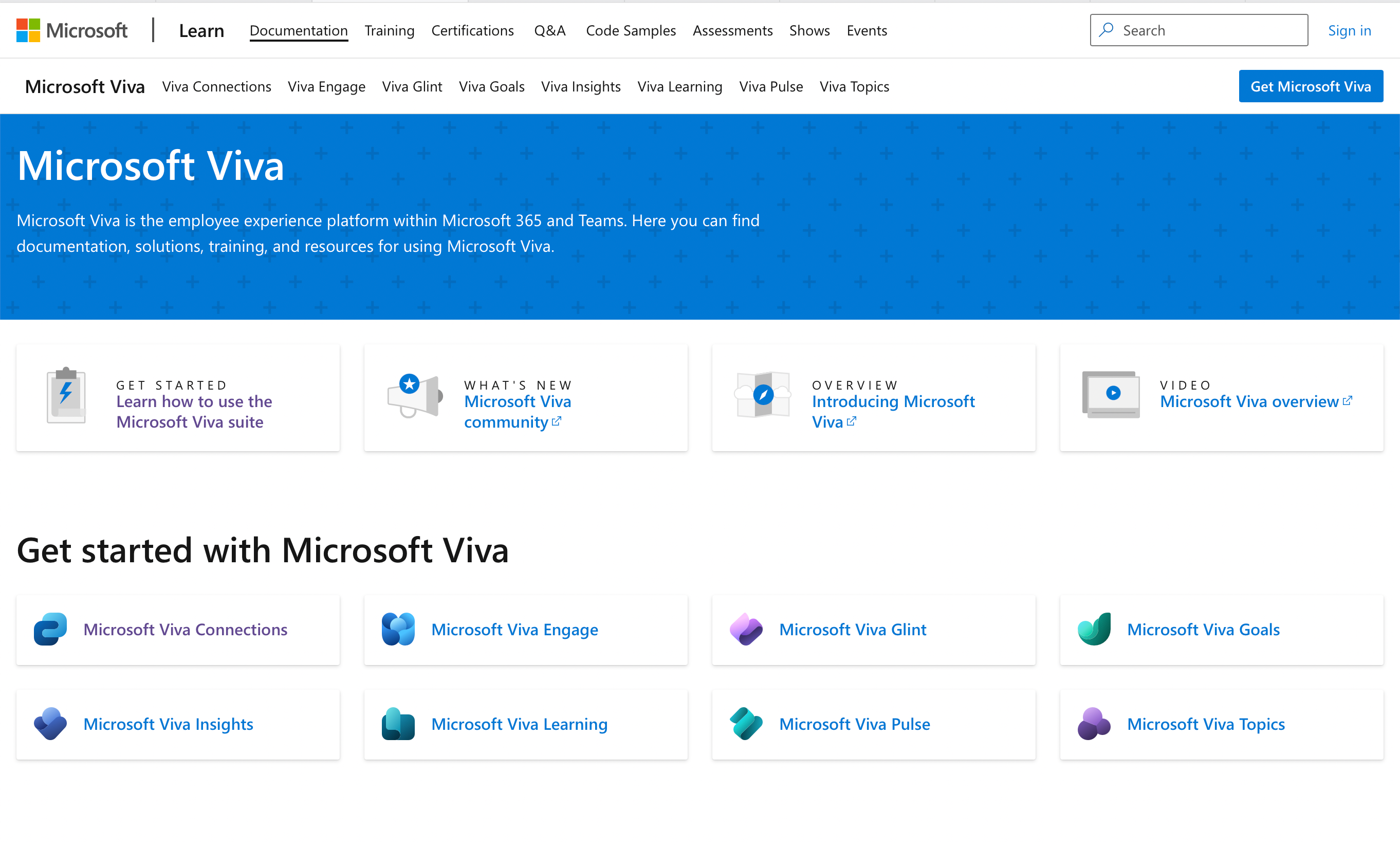Open Viva Engage in secondary nav

tap(327, 86)
